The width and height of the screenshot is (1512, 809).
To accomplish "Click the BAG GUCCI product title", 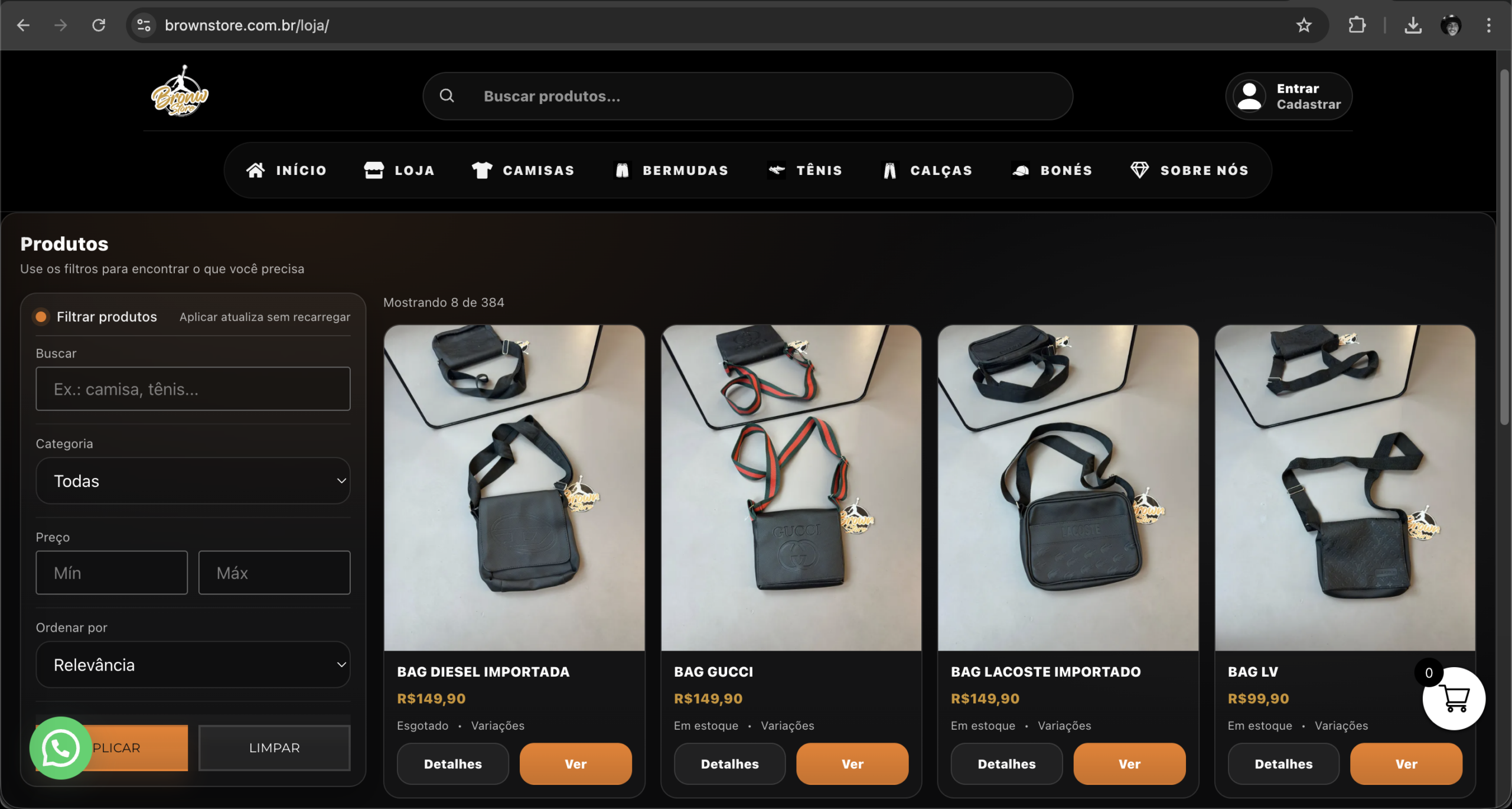I will tap(713, 671).
